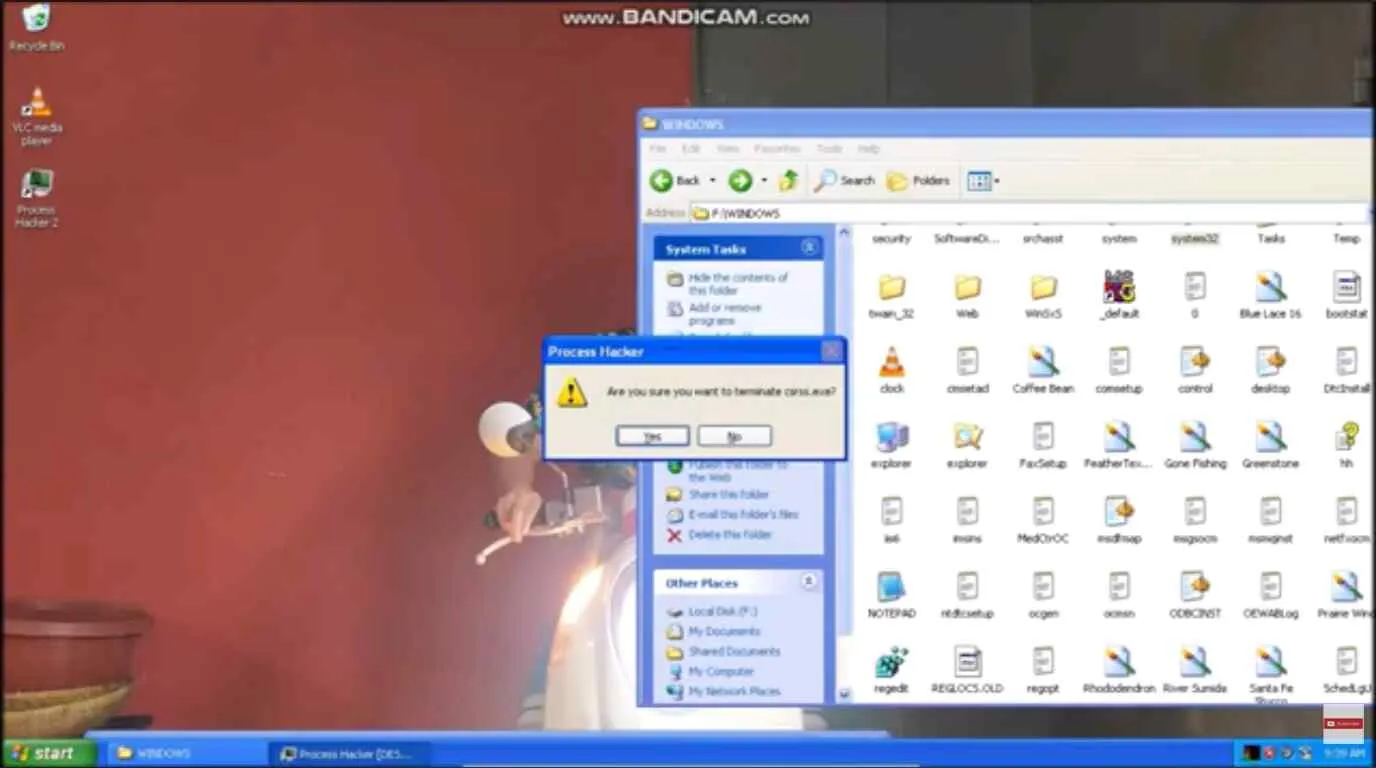Select the ODBCINST file icon

pos(1195,596)
